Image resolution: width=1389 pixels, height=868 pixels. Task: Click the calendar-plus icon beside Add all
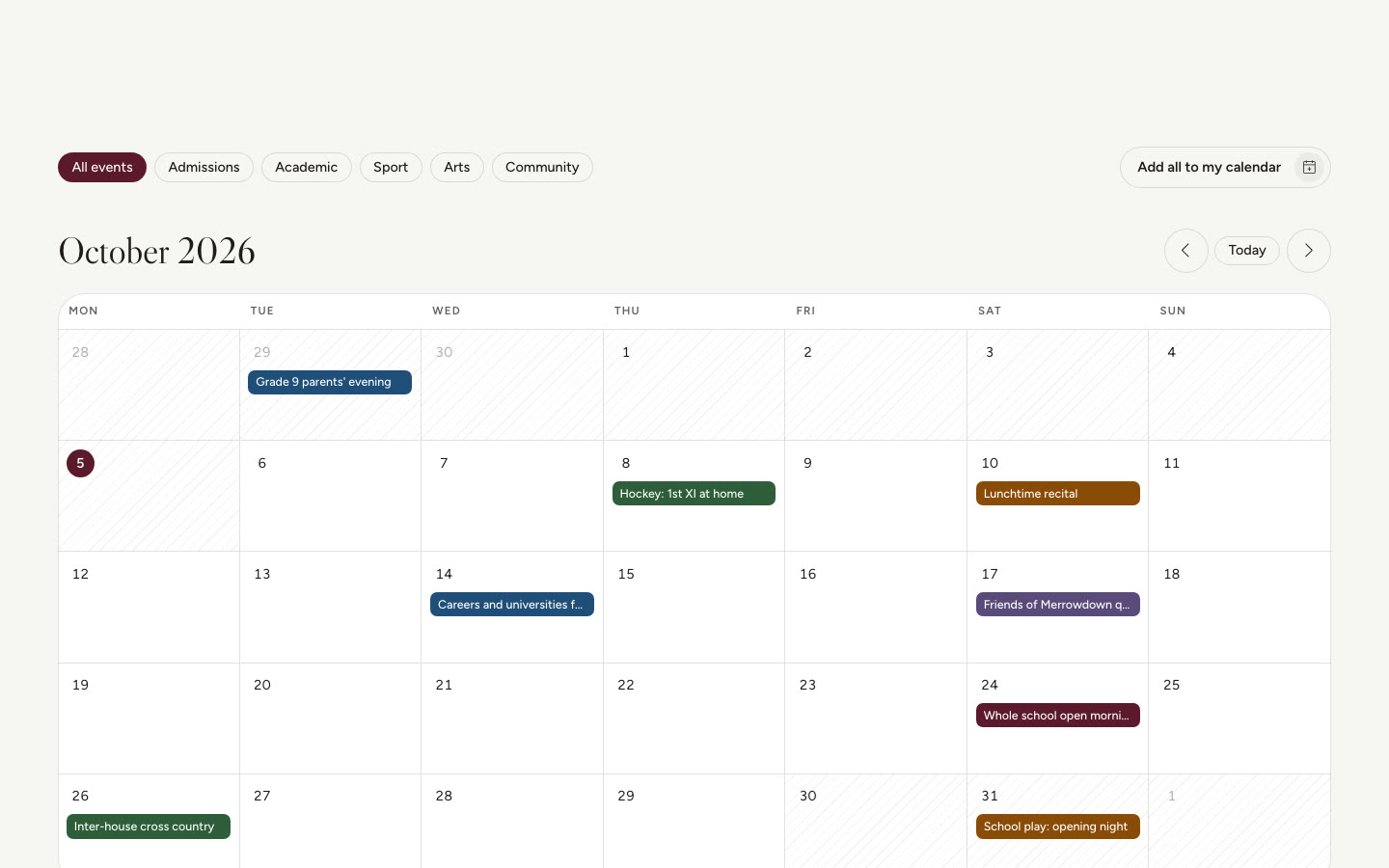pyautogui.click(x=1309, y=168)
